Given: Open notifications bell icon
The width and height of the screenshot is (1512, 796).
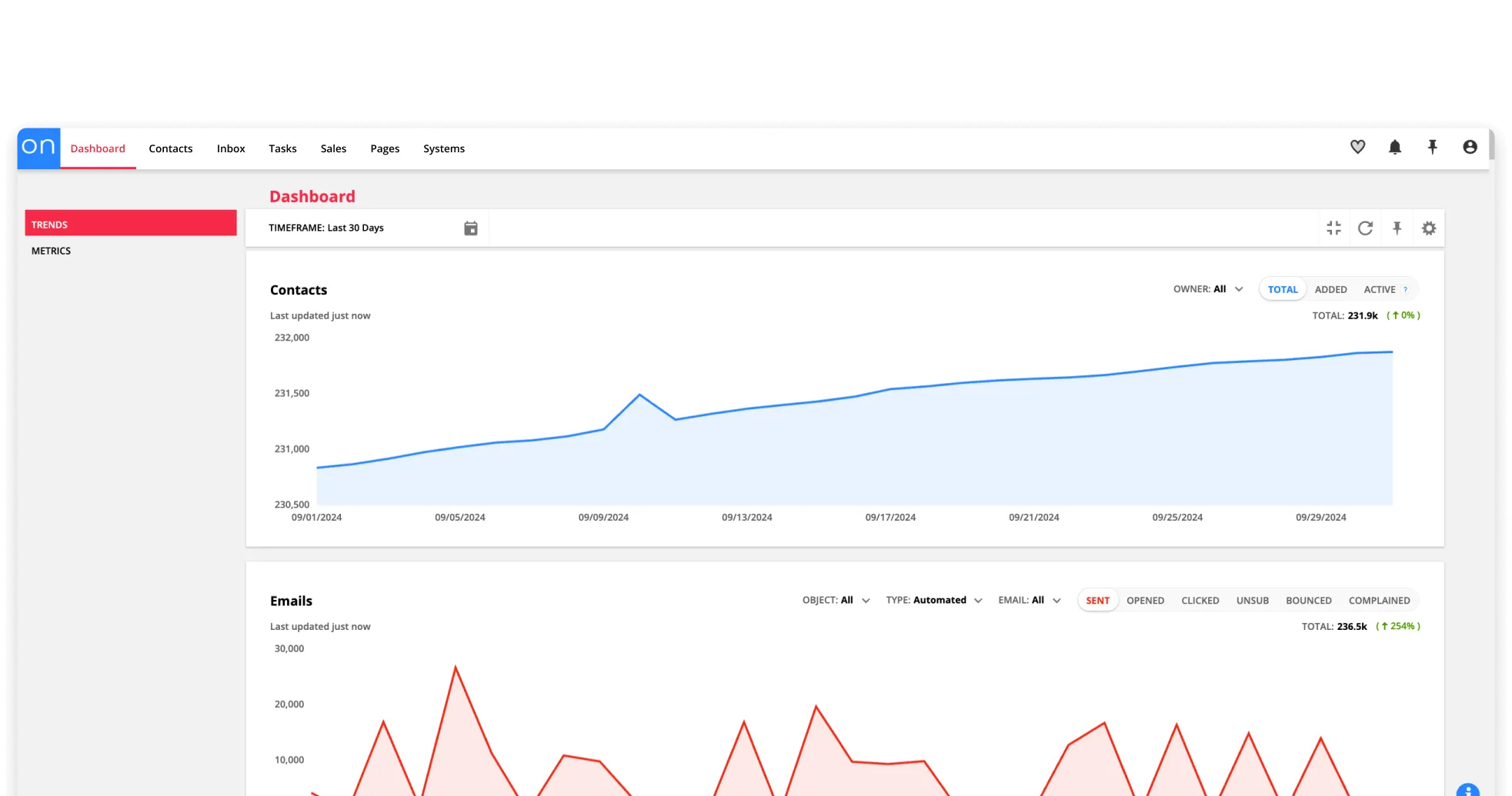Looking at the screenshot, I should pyautogui.click(x=1395, y=147).
